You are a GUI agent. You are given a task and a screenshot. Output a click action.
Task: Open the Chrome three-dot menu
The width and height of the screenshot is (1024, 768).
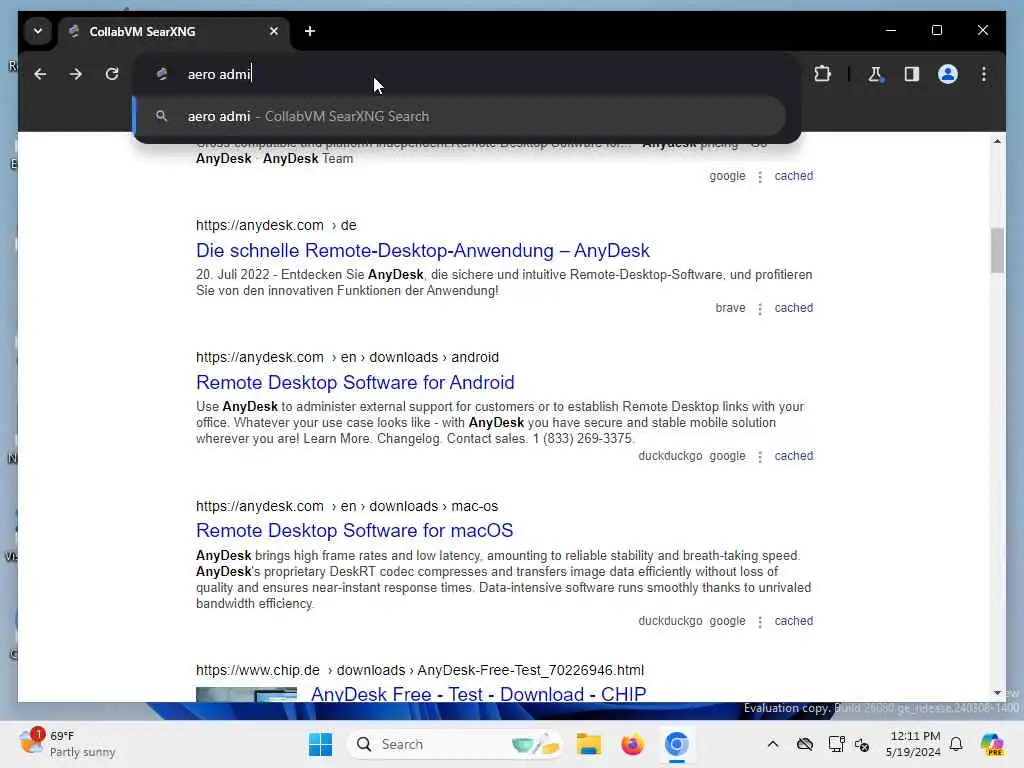pyautogui.click(x=984, y=74)
